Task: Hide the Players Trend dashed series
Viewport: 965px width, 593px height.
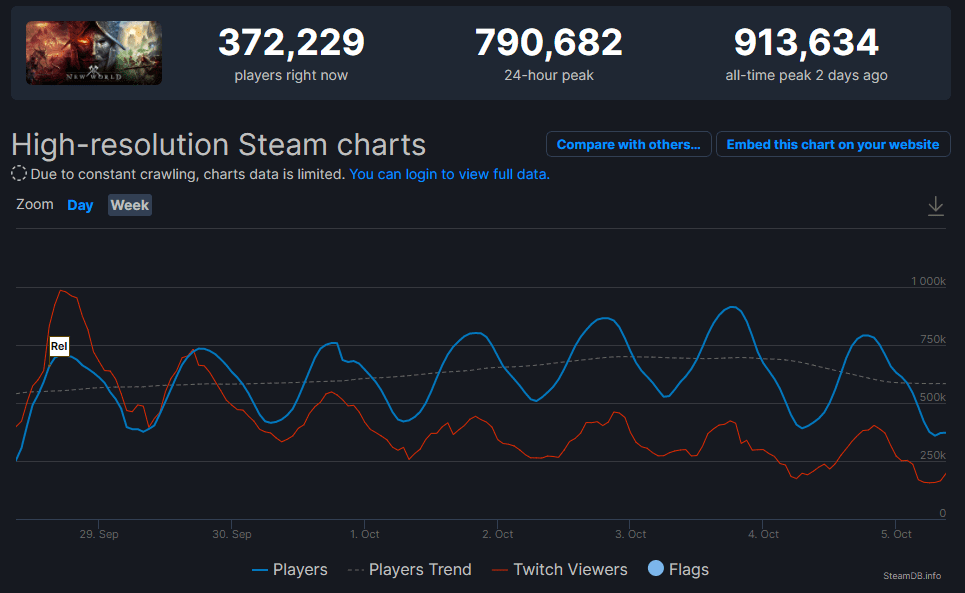Action: [409, 570]
